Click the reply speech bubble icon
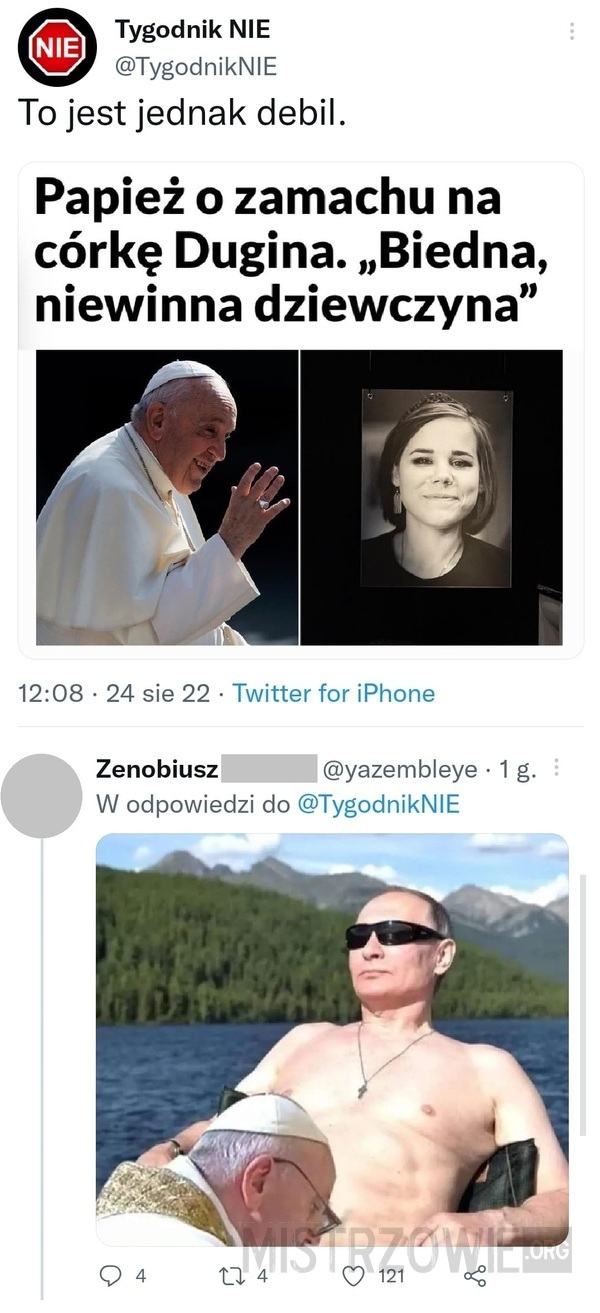 pos(109,1275)
